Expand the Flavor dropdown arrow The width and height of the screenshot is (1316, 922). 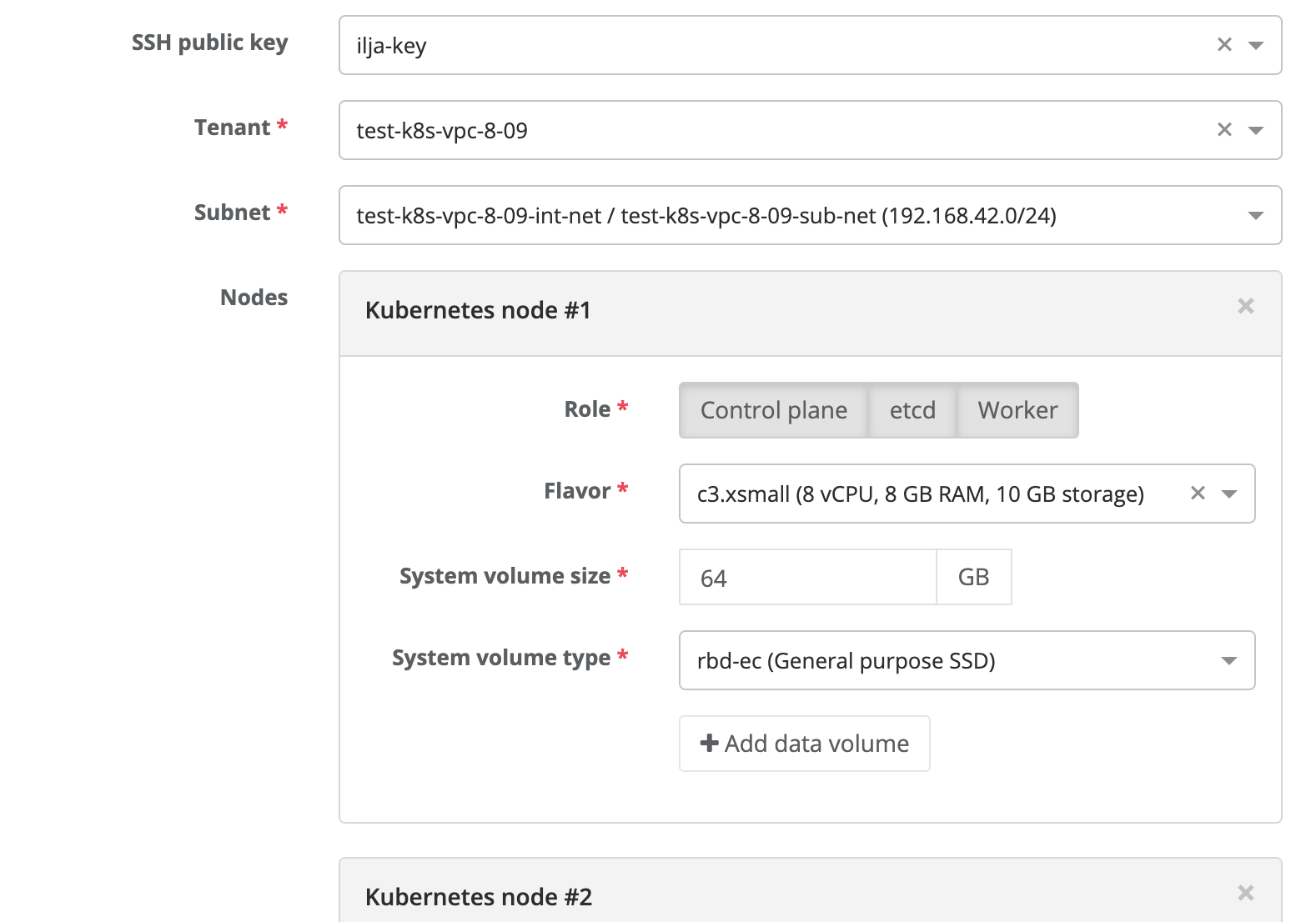[1229, 494]
